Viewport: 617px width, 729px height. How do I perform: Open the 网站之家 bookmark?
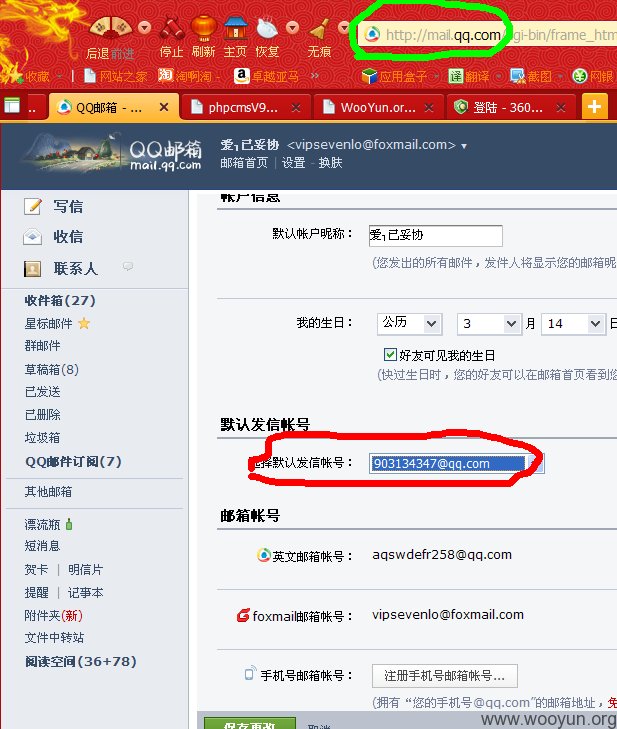[x=115, y=76]
